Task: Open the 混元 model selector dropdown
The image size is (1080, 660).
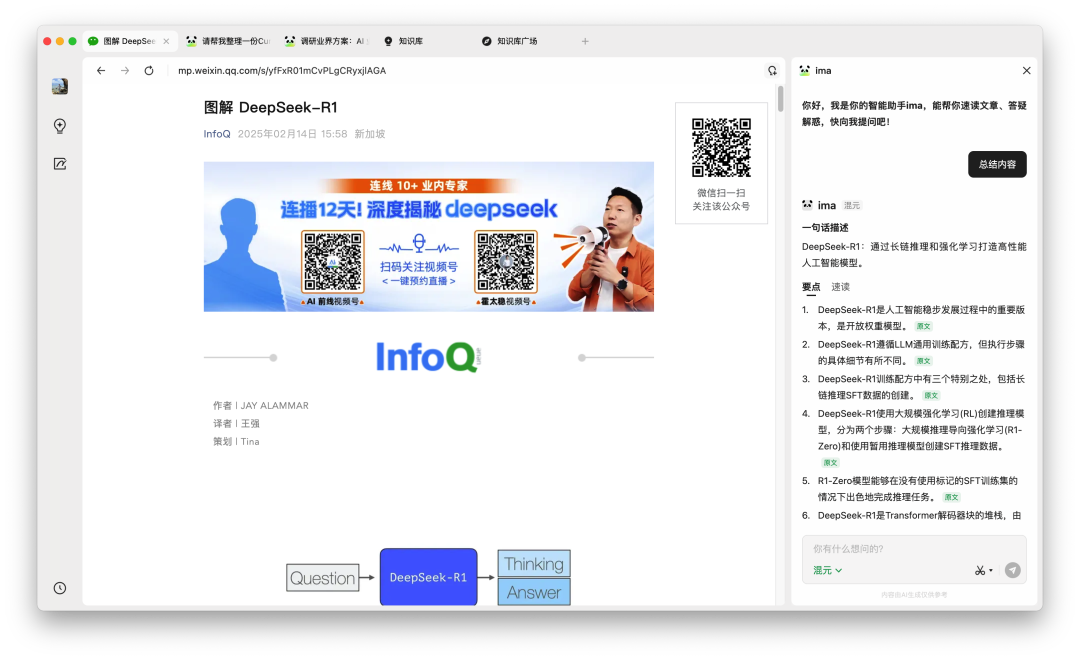Action: (x=827, y=570)
